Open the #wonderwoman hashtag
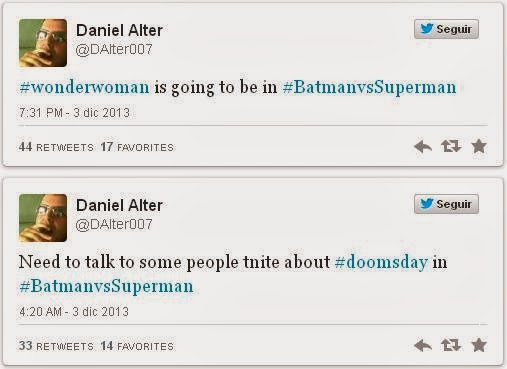The image size is (507, 369). point(85,87)
